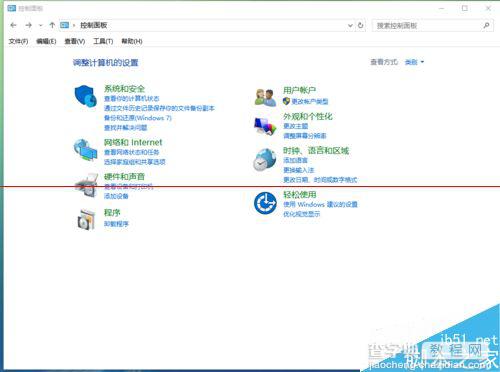Open User Accounts people icon
This screenshot has height=372, width=500.
tap(265, 97)
